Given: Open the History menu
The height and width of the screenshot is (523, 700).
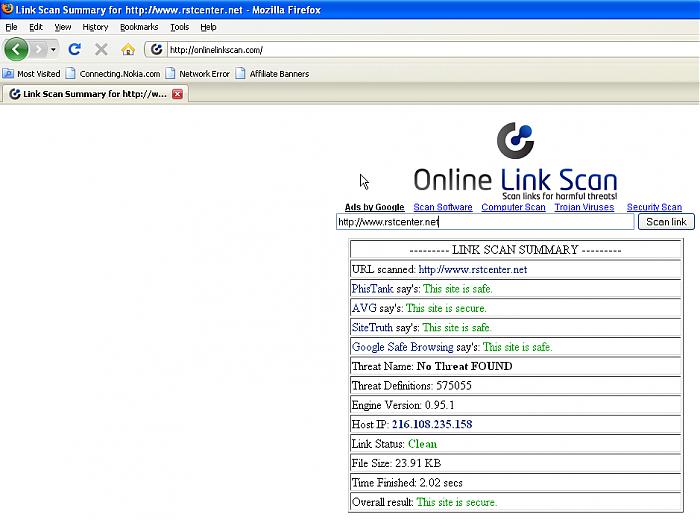Looking at the screenshot, I should (95, 27).
